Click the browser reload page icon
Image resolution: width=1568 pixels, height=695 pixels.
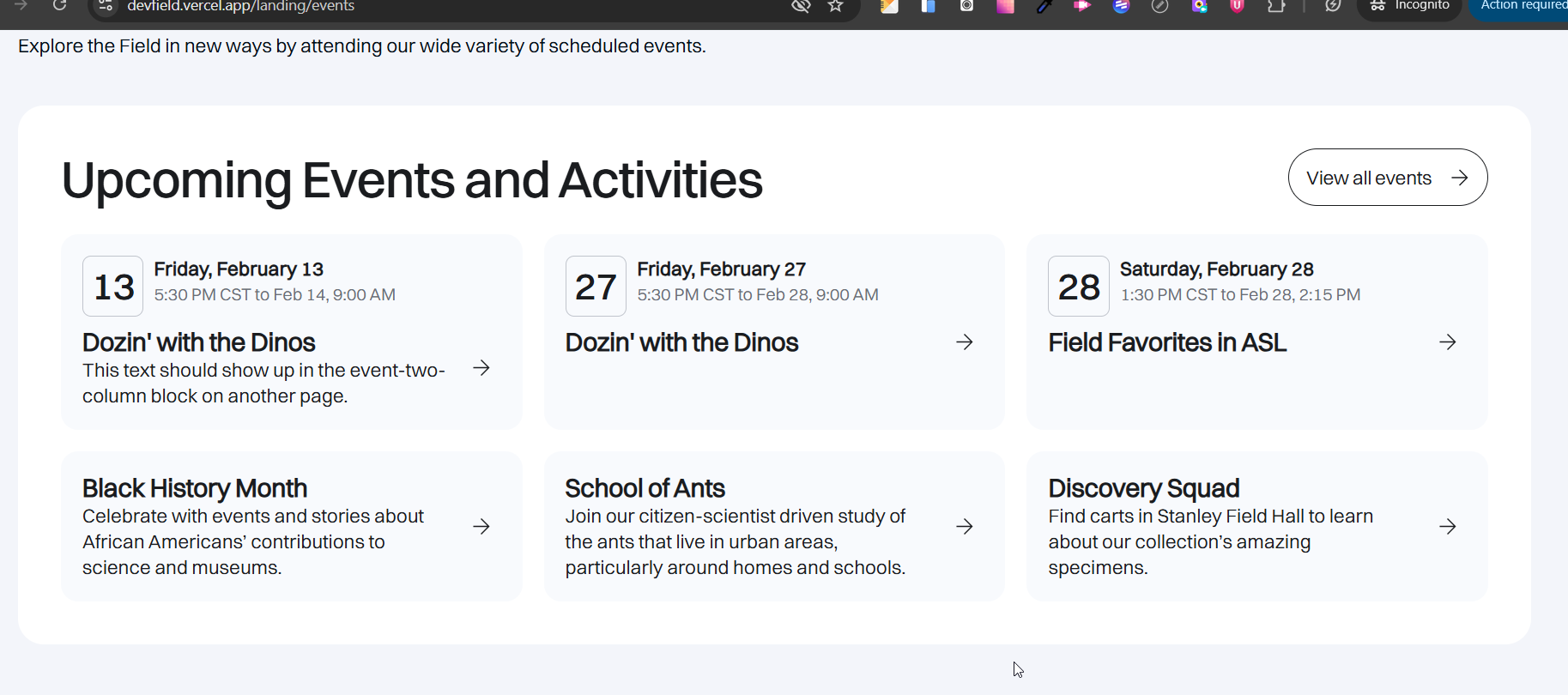[x=59, y=5]
